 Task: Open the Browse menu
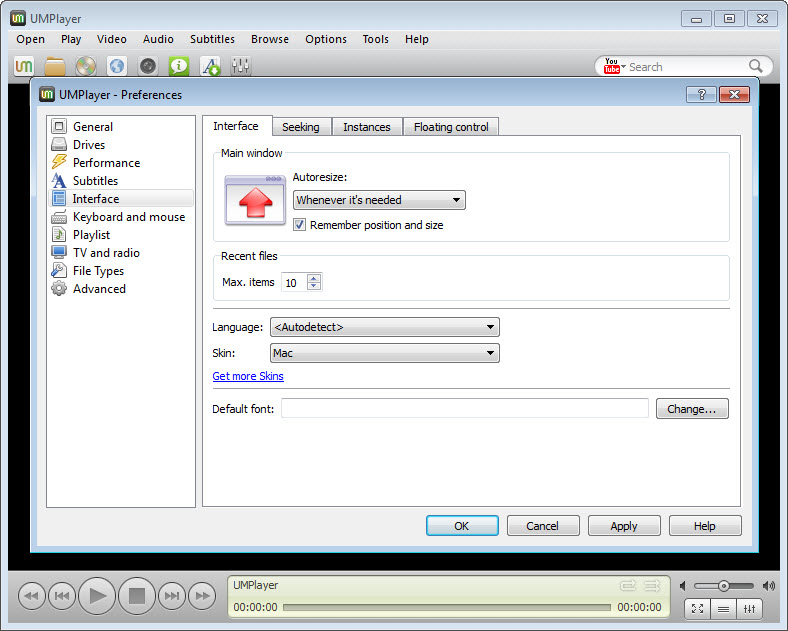pyautogui.click(x=270, y=39)
